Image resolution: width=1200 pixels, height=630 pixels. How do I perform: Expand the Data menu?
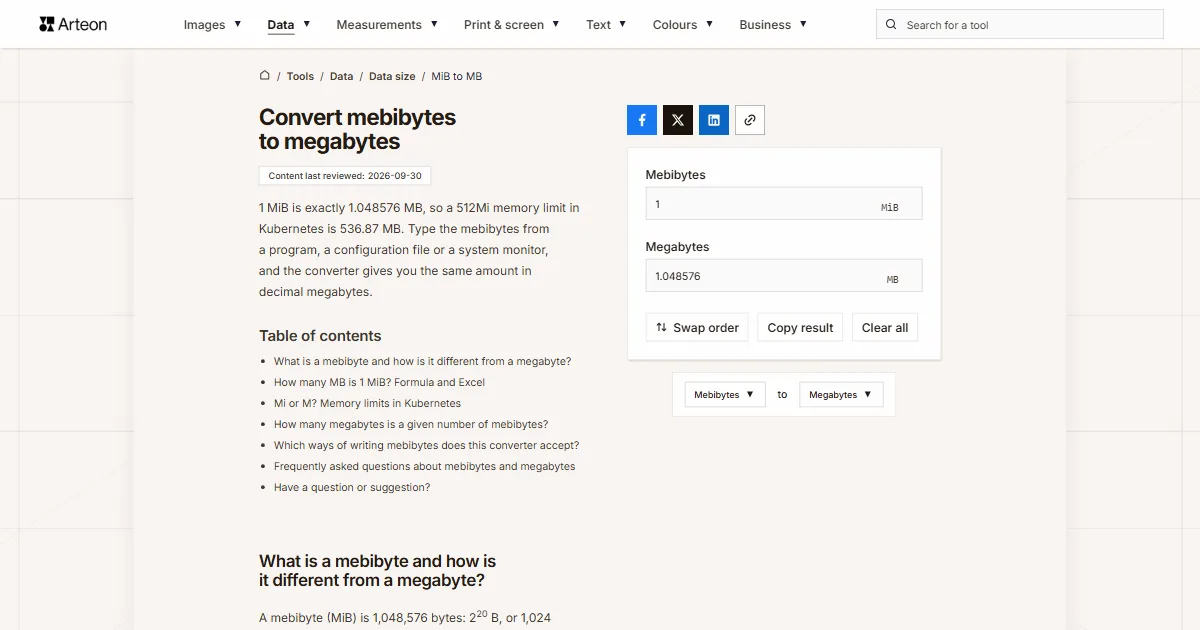click(x=289, y=25)
